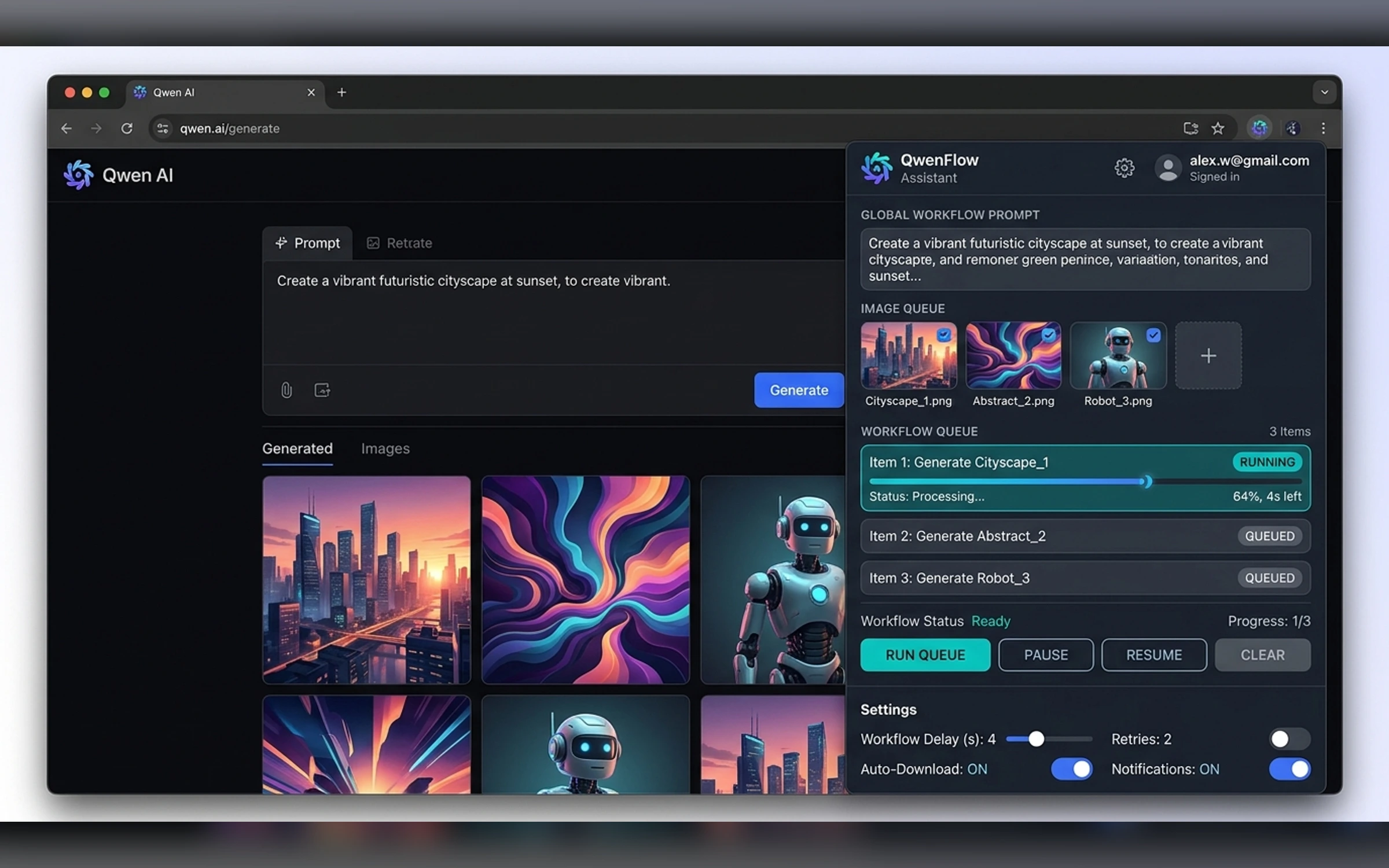Select the Images tab
1389x868 pixels.
point(385,448)
